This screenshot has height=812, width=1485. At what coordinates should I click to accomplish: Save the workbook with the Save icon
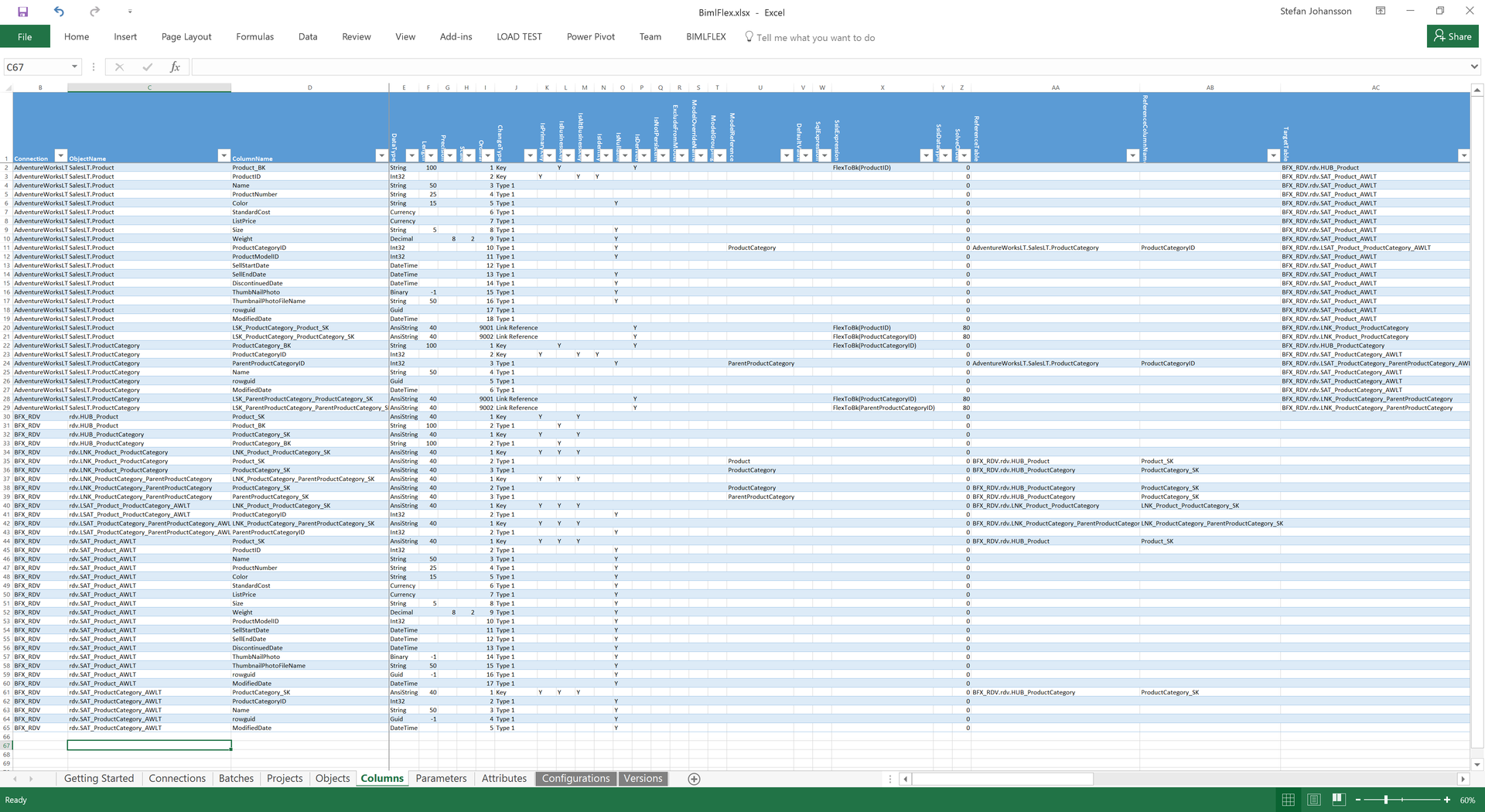tap(23, 12)
